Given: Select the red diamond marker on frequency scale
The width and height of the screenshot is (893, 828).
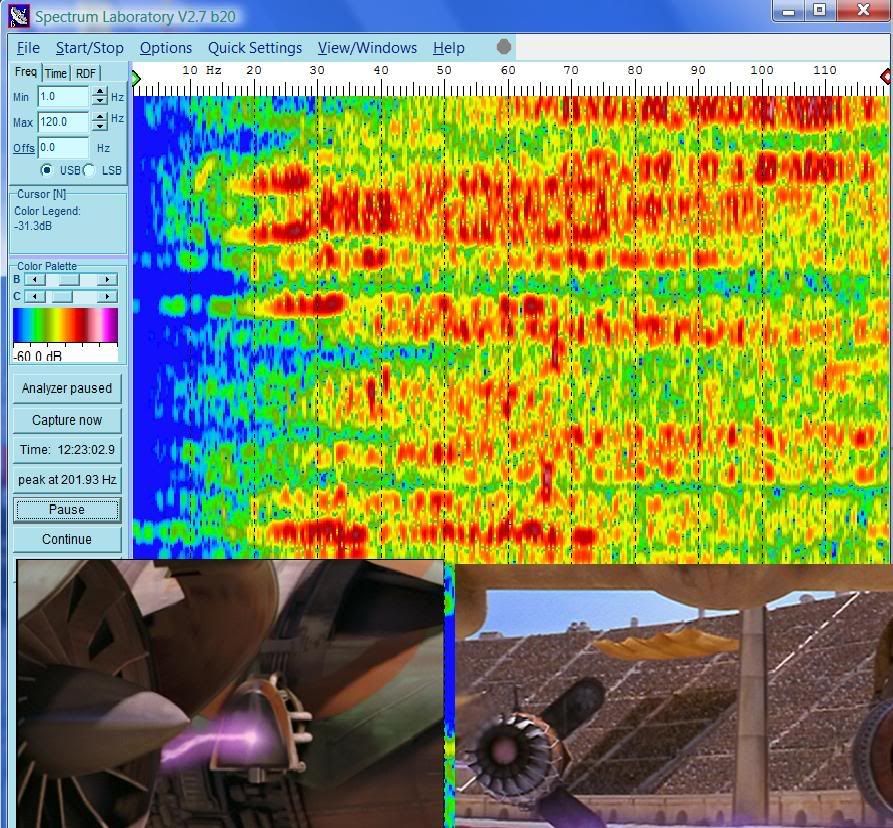Looking at the screenshot, I should [886, 76].
